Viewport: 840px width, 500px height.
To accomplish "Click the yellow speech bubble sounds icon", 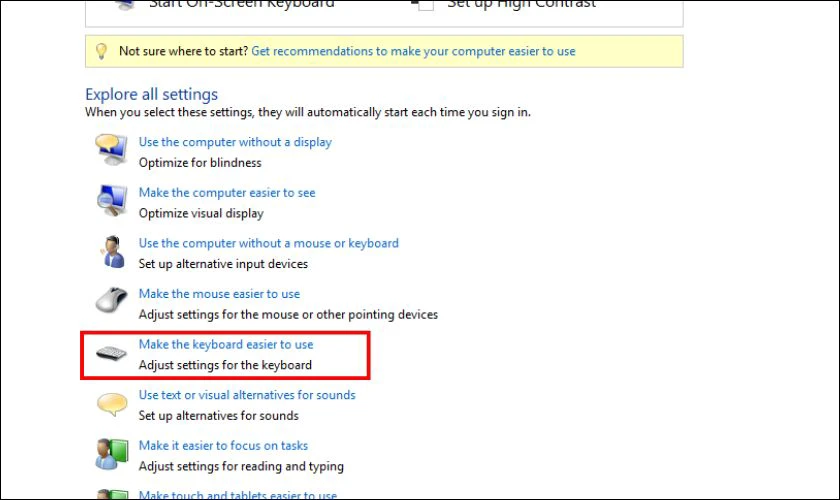I will click(112, 404).
